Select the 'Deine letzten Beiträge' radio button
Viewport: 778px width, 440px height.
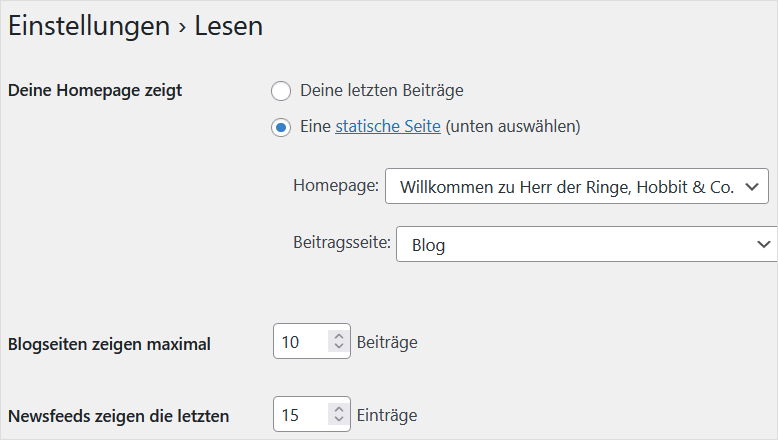(281, 91)
